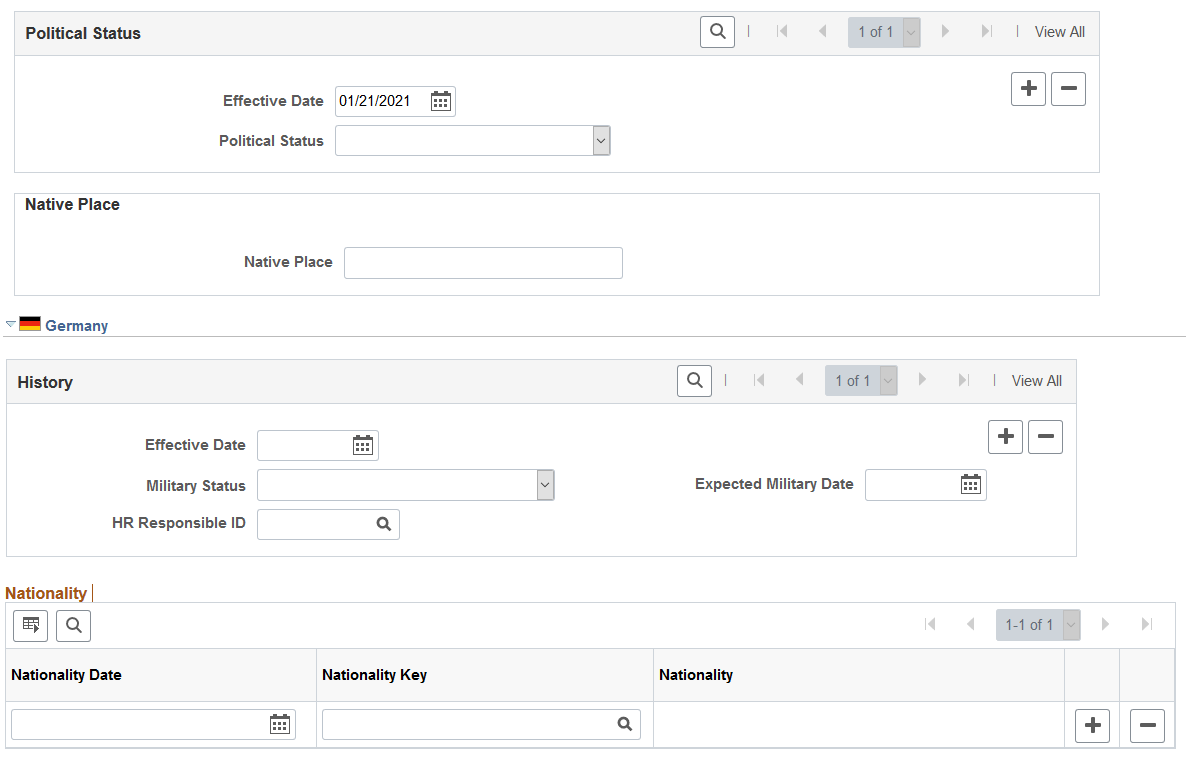
Task: Click the Nationality grid search icon
Action: coord(73,626)
